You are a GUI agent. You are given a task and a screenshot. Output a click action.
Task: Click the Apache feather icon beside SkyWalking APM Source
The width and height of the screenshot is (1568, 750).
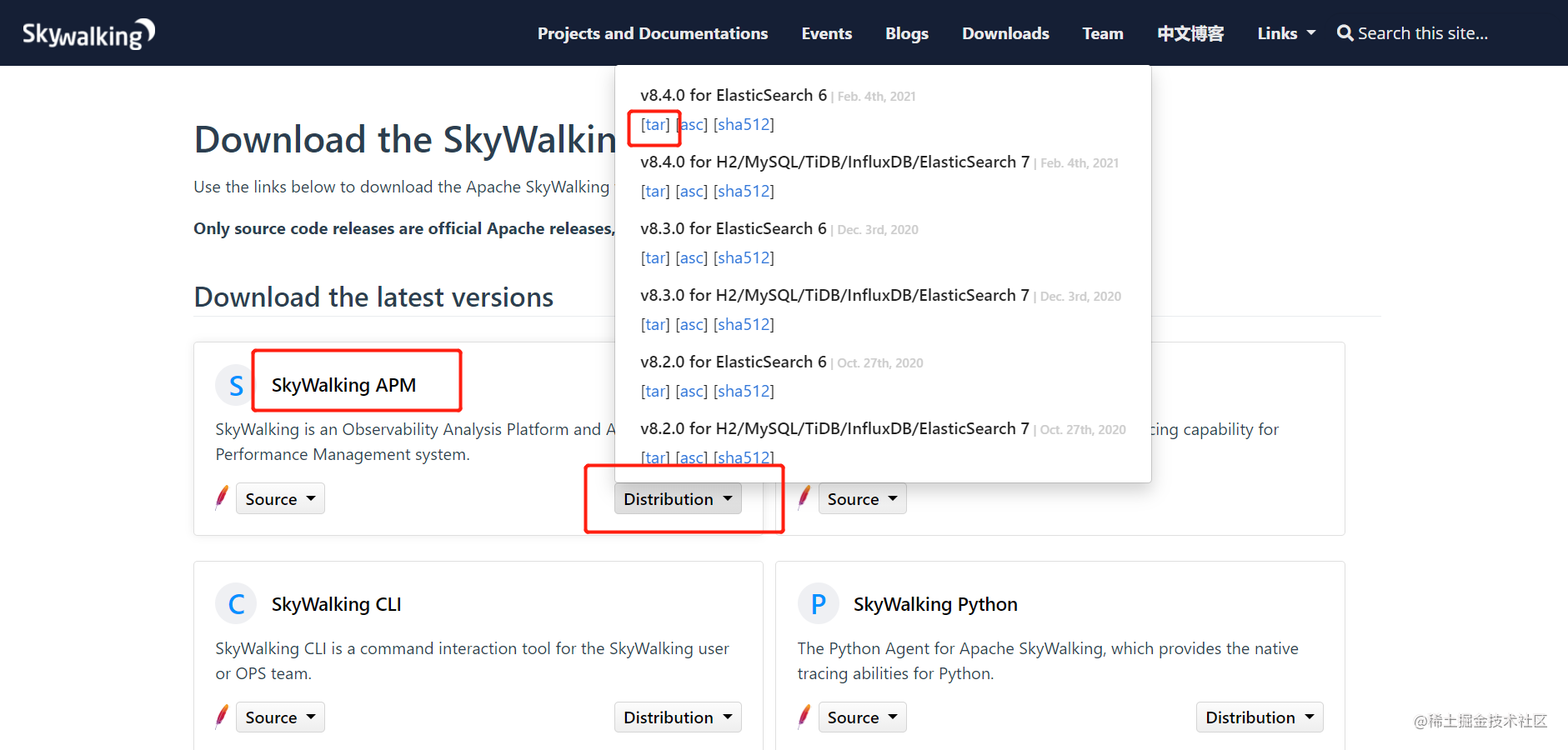click(221, 497)
